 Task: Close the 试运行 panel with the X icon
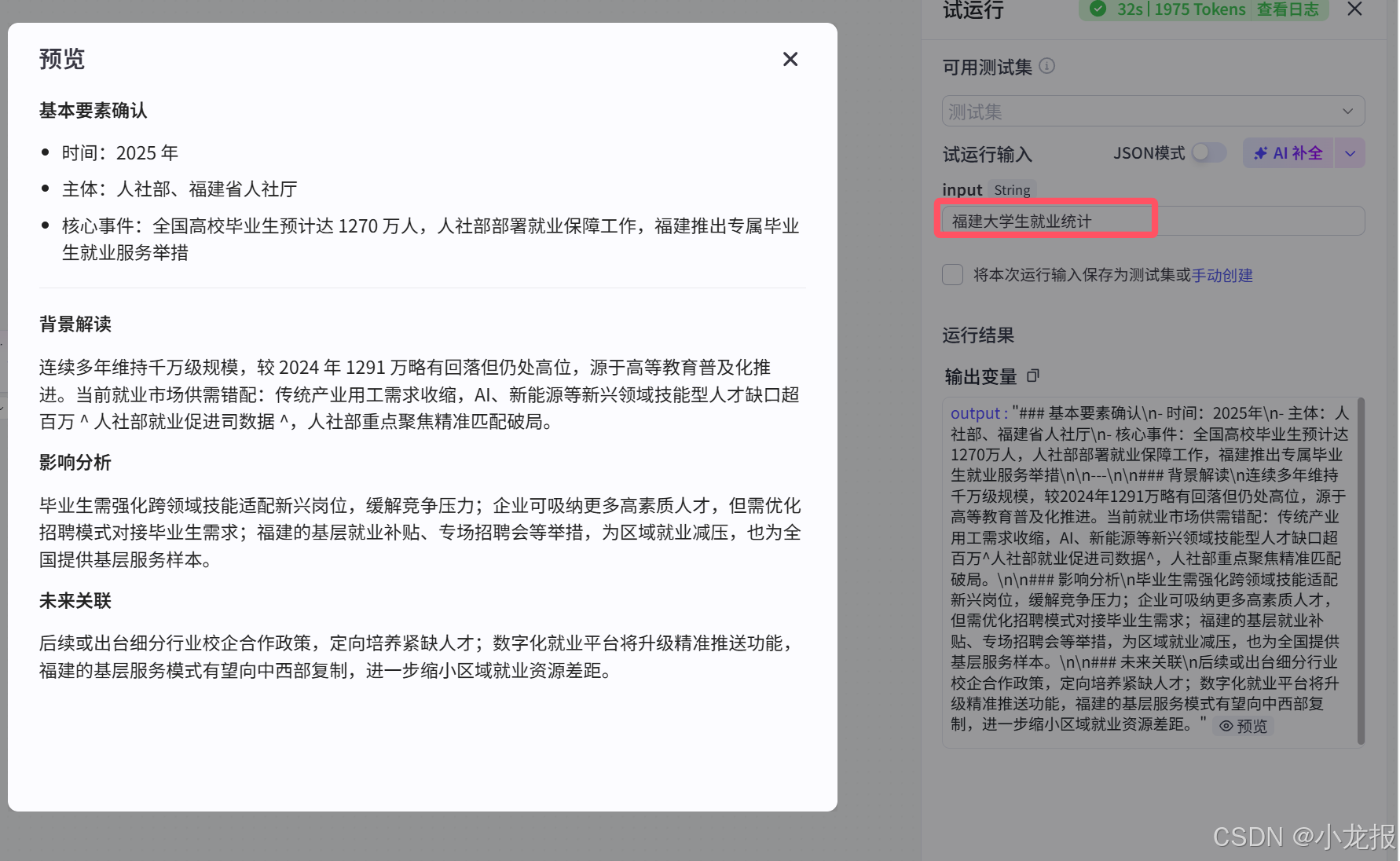coord(1354,9)
